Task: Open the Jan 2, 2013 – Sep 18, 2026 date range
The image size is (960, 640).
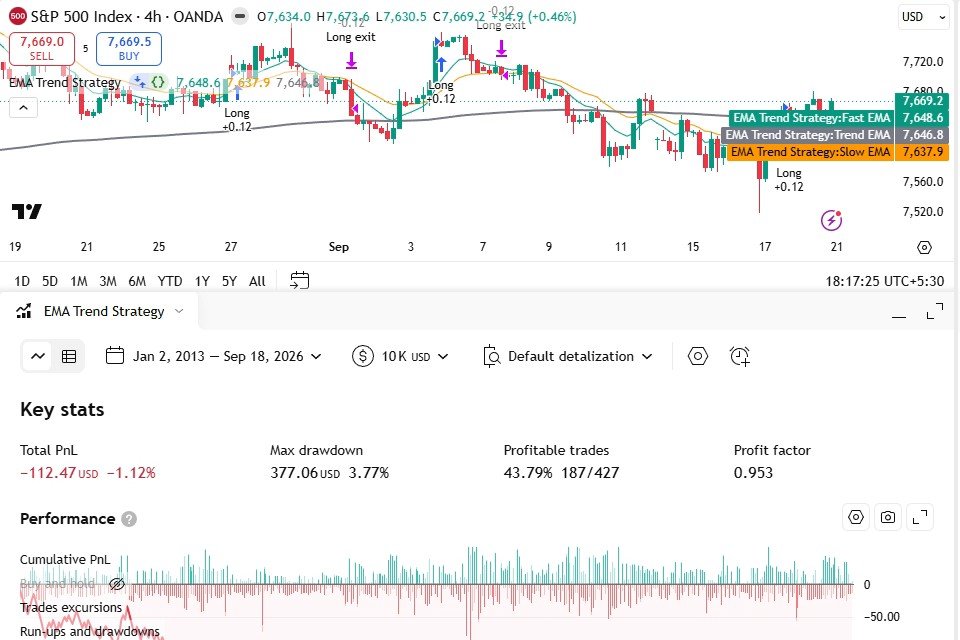Action: coord(213,356)
